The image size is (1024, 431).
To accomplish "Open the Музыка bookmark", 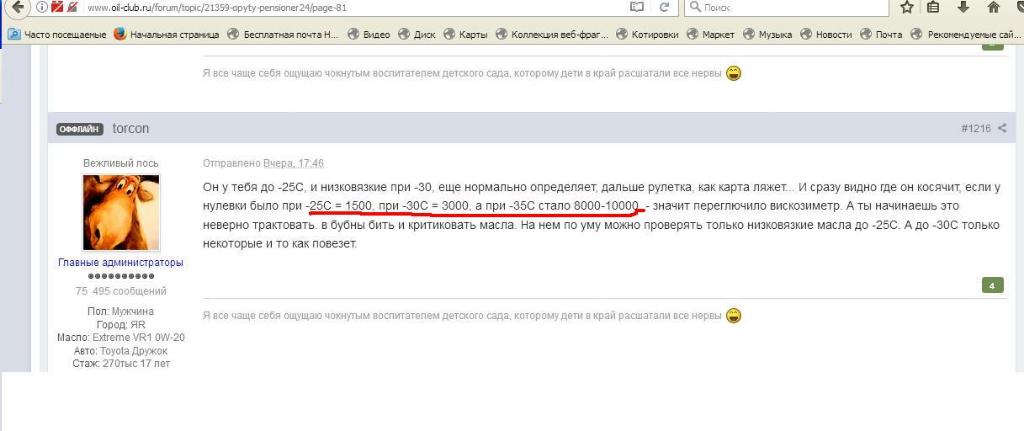I will [x=768, y=35].
